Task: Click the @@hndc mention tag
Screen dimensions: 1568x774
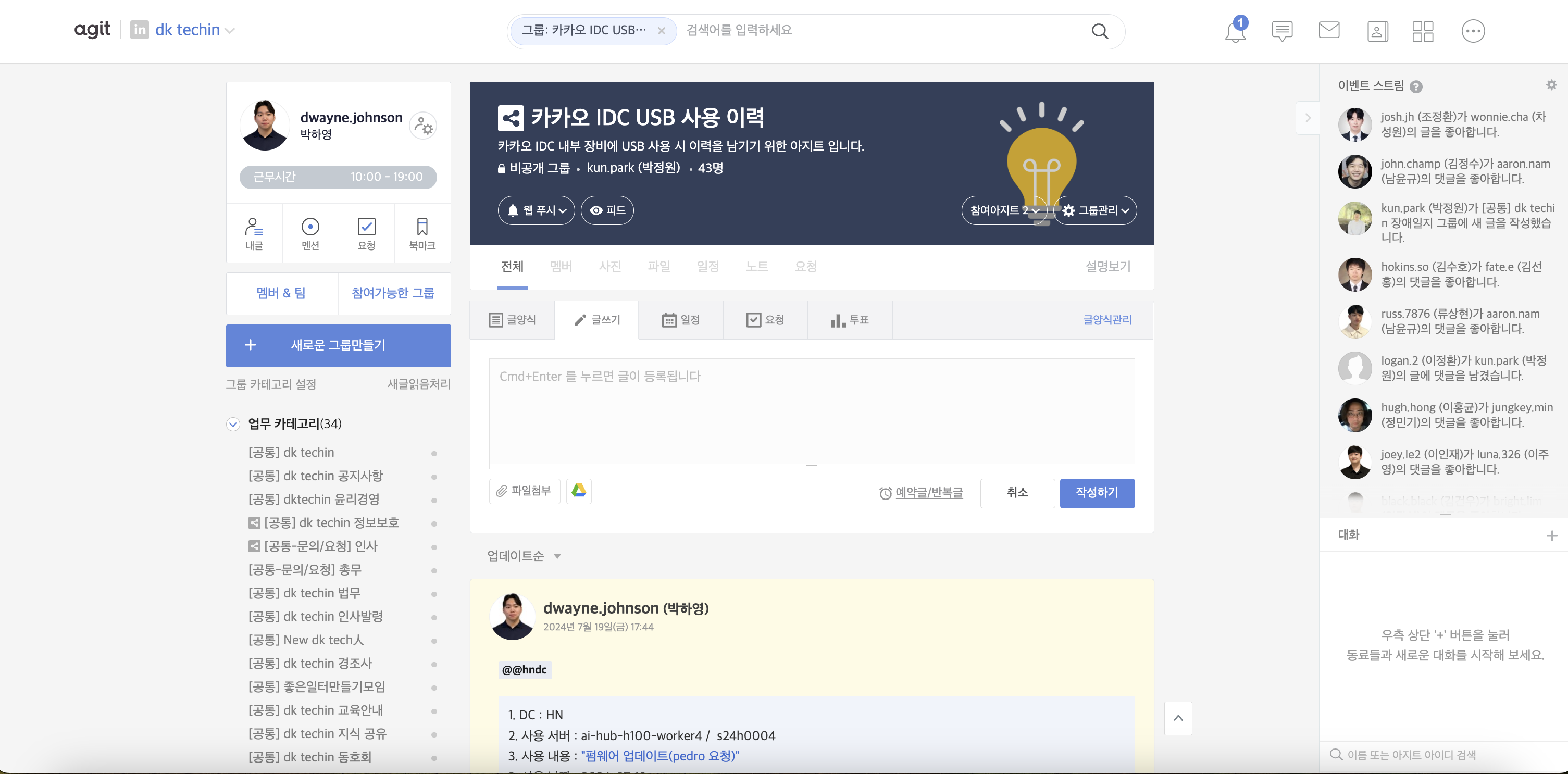Action: click(x=524, y=670)
